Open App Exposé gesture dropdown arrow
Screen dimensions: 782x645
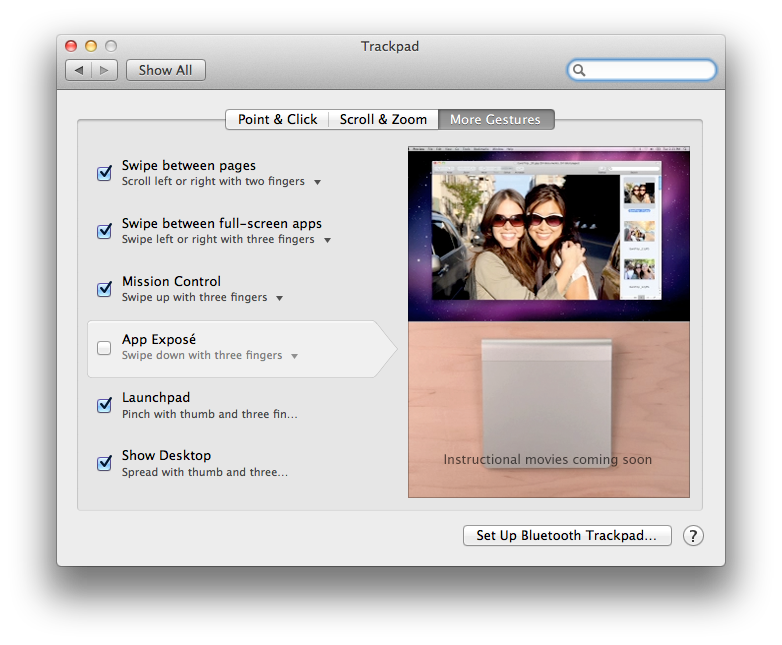coord(294,356)
